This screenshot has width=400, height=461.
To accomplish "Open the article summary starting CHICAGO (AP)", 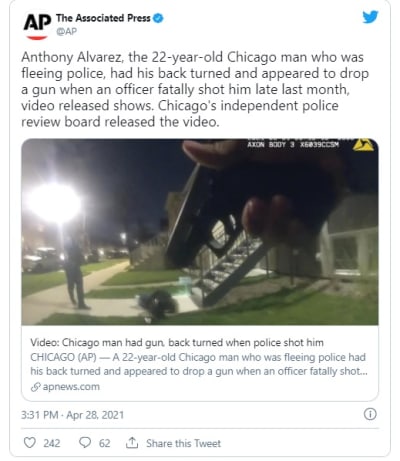I will coord(199,364).
